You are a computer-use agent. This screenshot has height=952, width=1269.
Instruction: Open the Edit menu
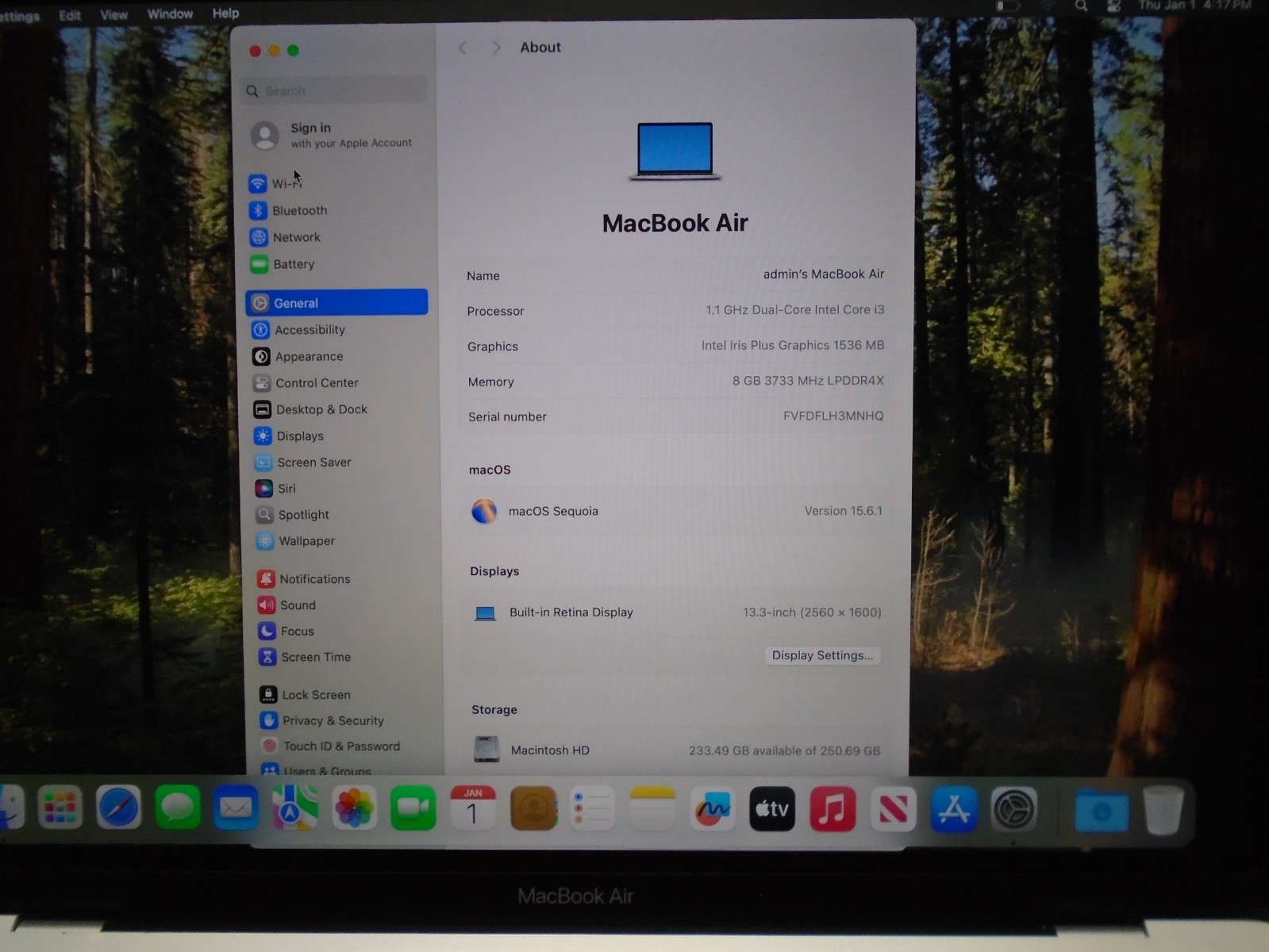coord(70,14)
